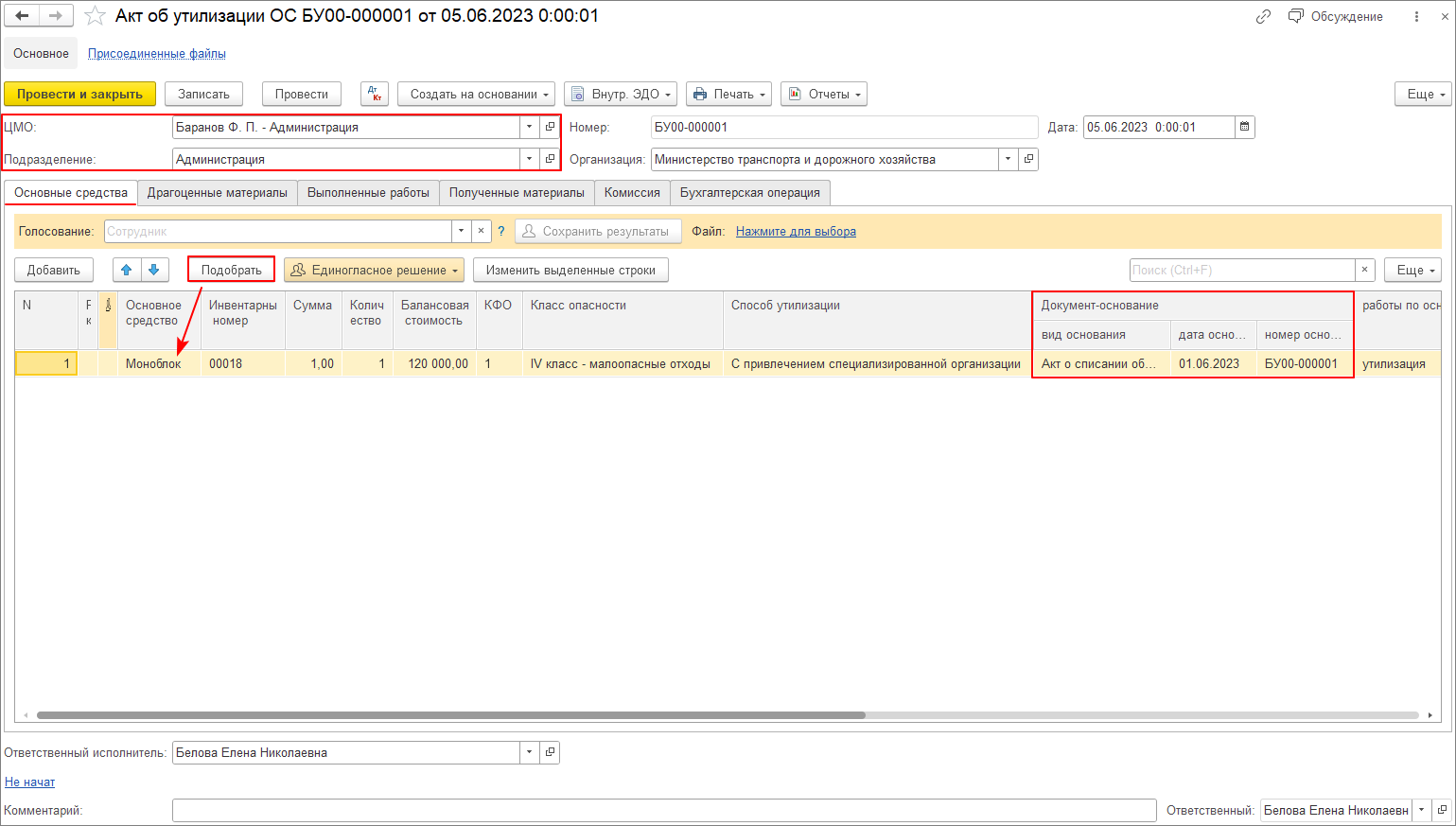
Task: Select the 120 000,00 balance cell
Action: [434, 363]
